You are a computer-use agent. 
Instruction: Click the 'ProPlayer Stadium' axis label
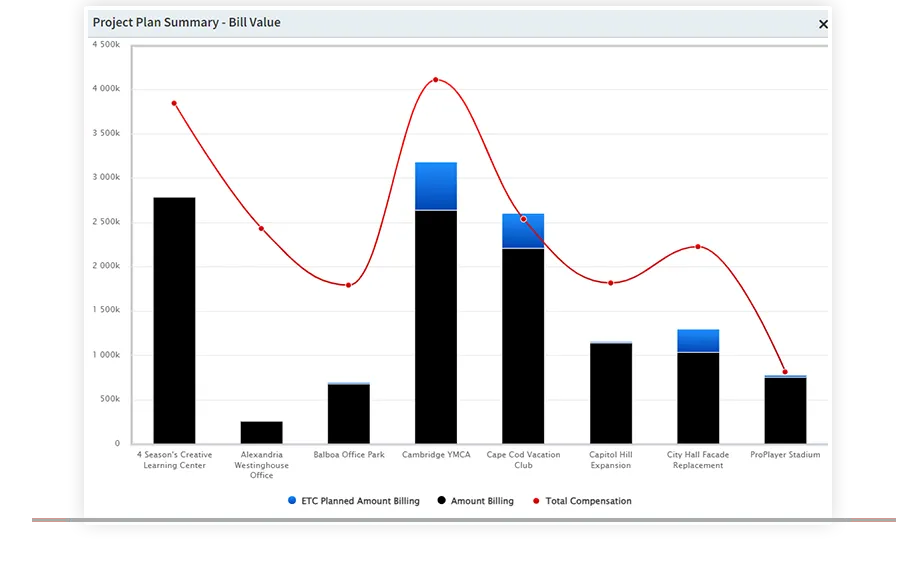pyautogui.click(x=785, y=455)
